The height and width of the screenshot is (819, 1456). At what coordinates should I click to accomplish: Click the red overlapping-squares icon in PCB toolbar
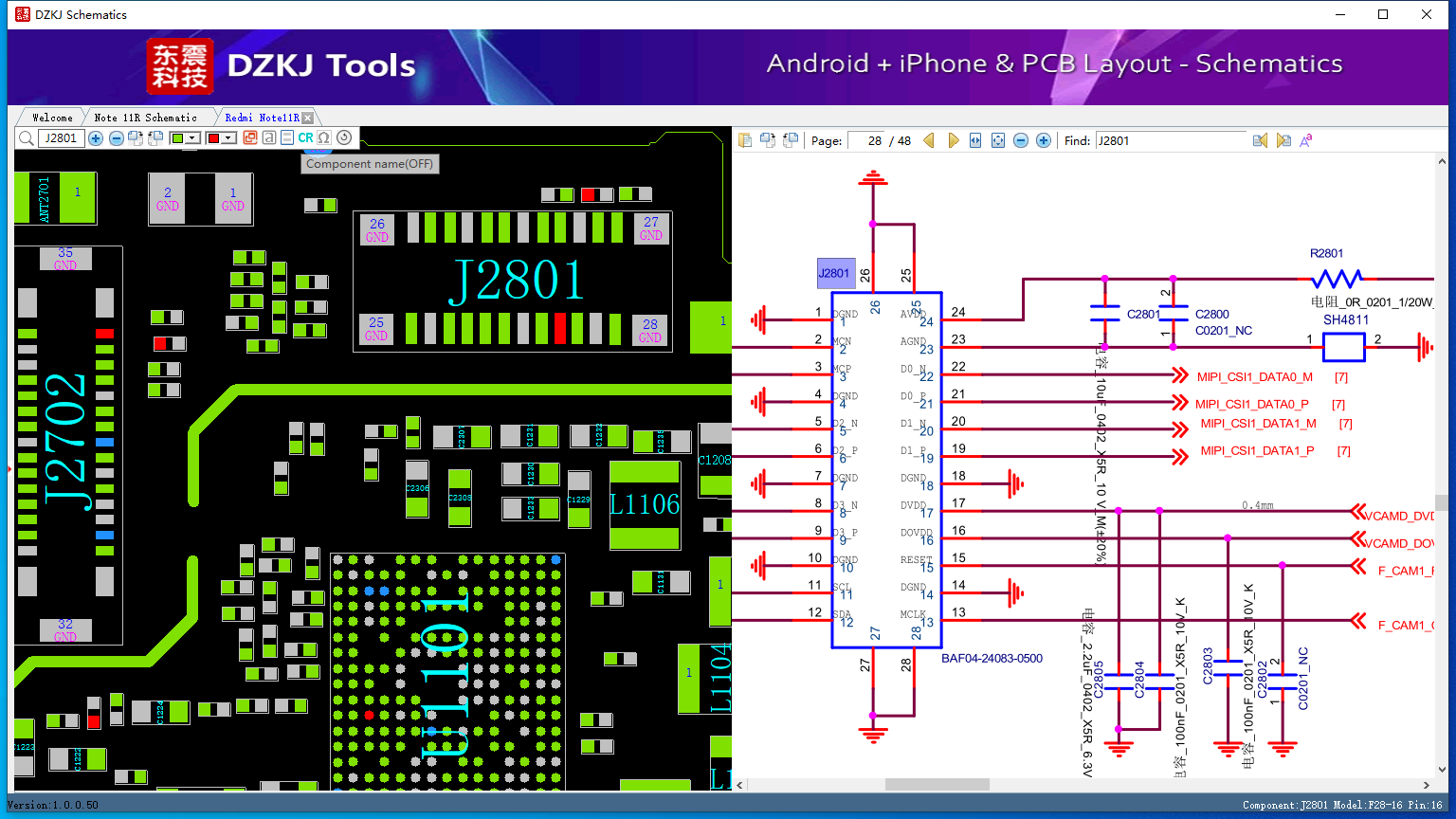(250, 138)
